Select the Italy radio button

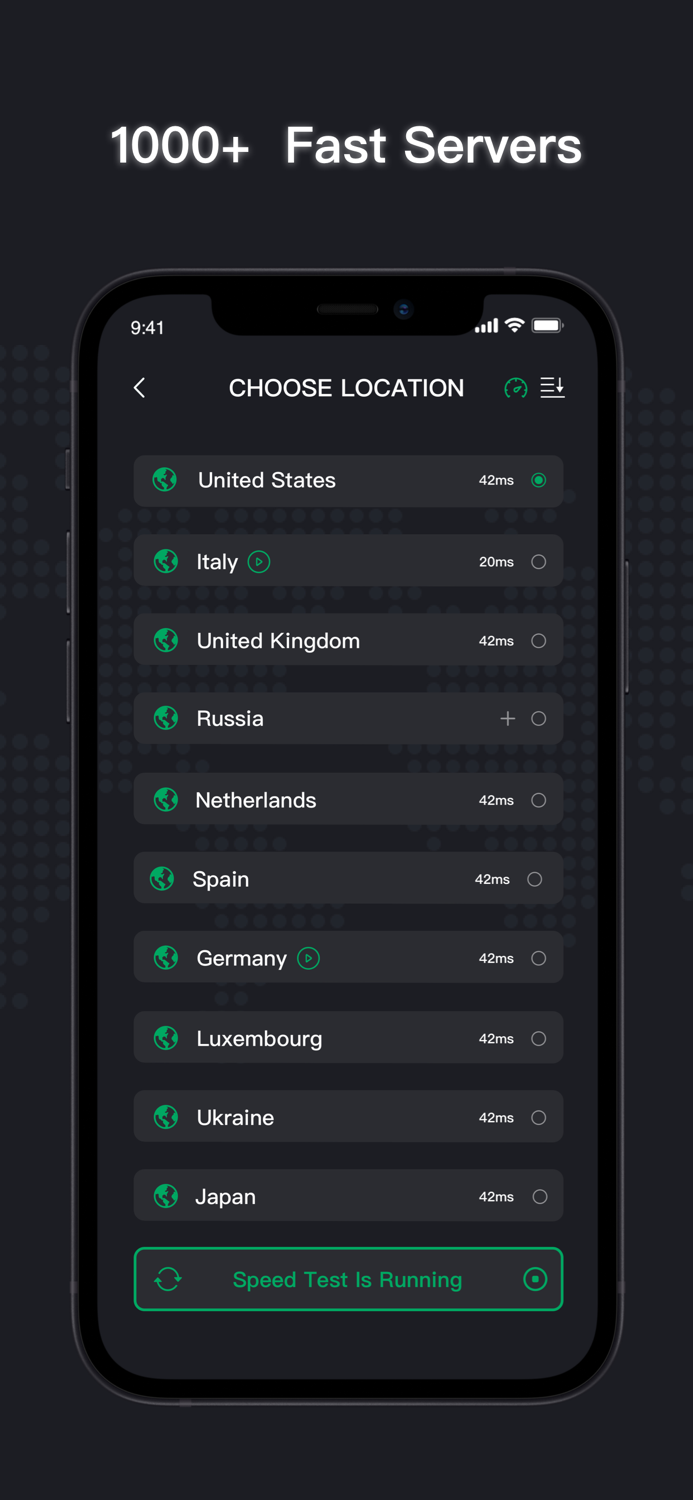539,562
